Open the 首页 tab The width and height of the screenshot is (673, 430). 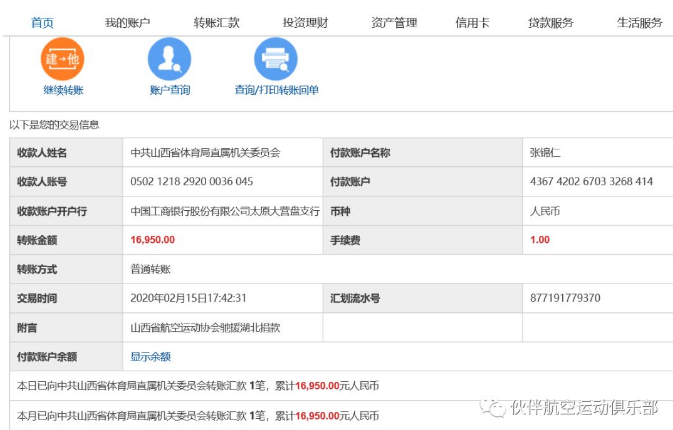42,23
